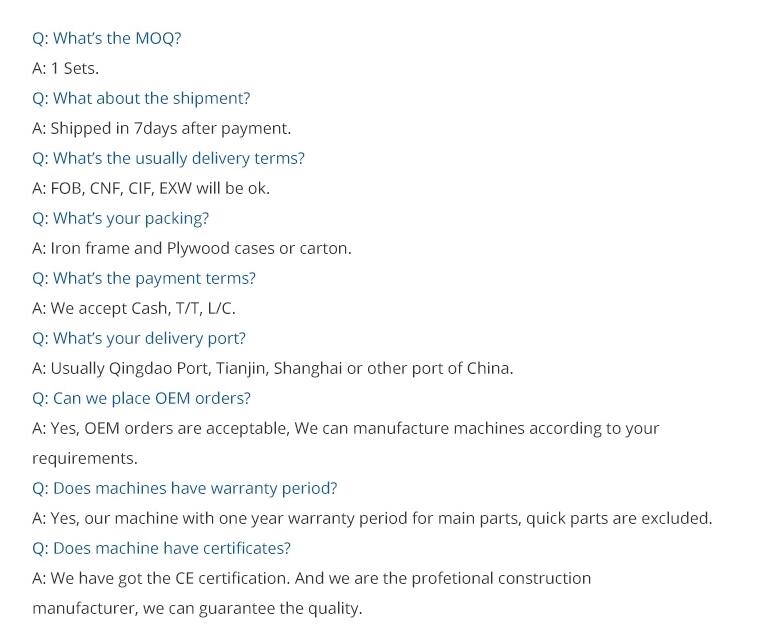Screen dimensions: 761x637
Task: Select the "What's the payment terms?" question
Action: [144, 278]
